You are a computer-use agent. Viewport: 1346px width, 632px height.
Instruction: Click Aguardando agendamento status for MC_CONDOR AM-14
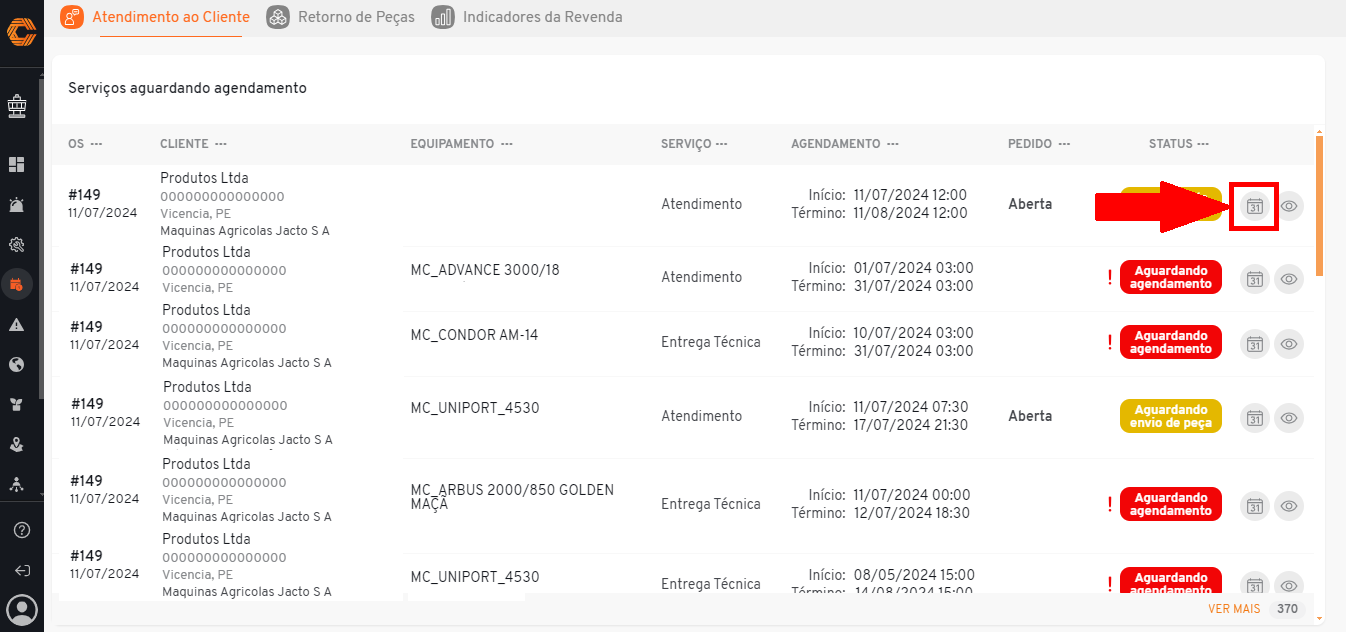[x=1171, y=342]
